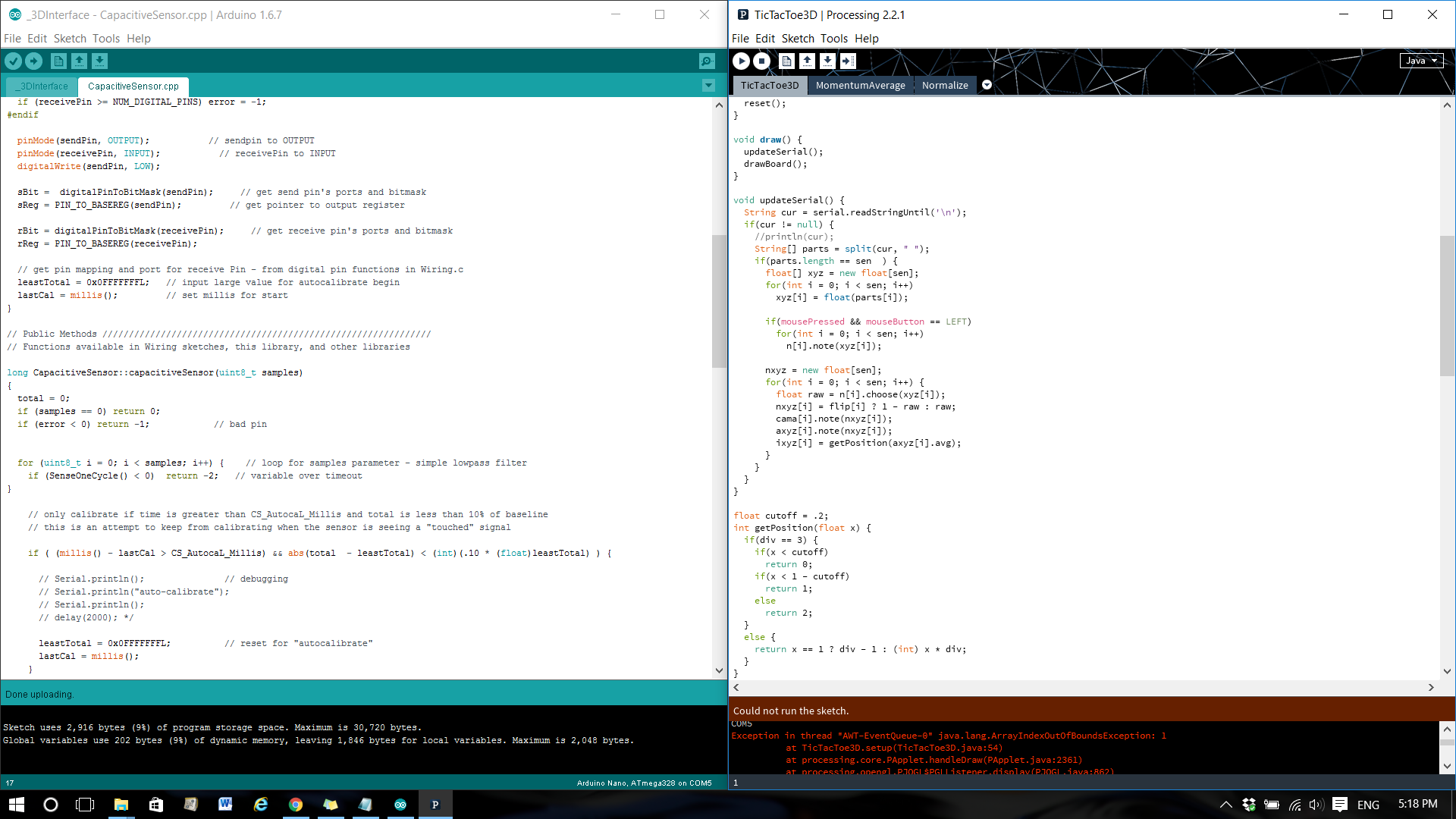Open the Windows Start menu
The height and width of the screenshot is (819, 1456).
pos(16,804)
